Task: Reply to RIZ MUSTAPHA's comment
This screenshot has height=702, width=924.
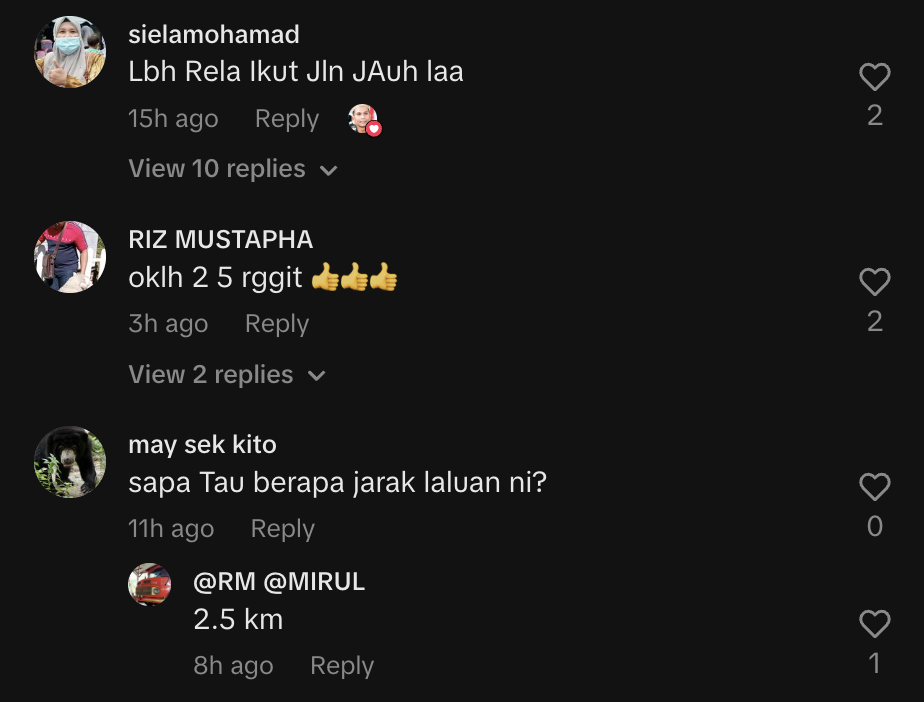Action: pos(277,324)
